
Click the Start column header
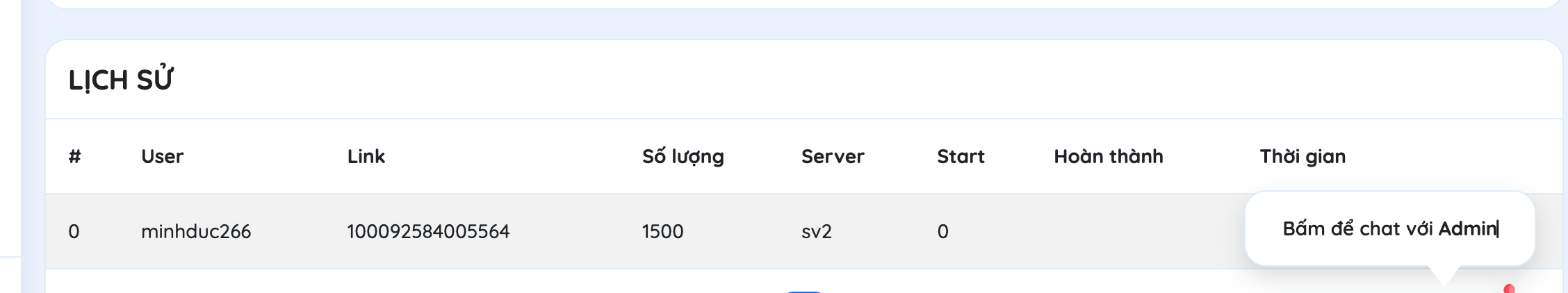pyautogui.click(x=961, y=156)
